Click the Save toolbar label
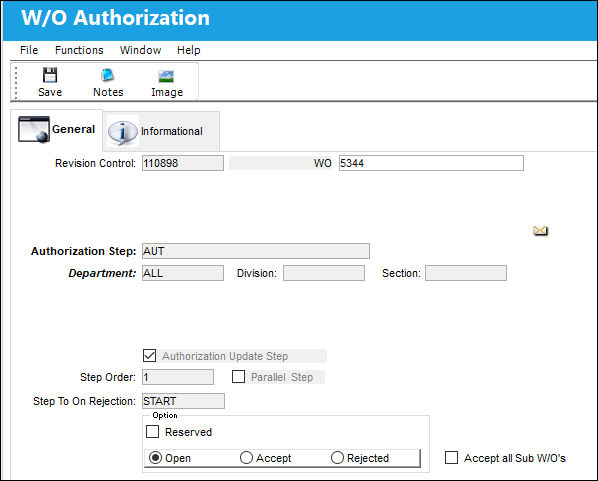This screenshot has width=598, height=481. tap(50, 92)
